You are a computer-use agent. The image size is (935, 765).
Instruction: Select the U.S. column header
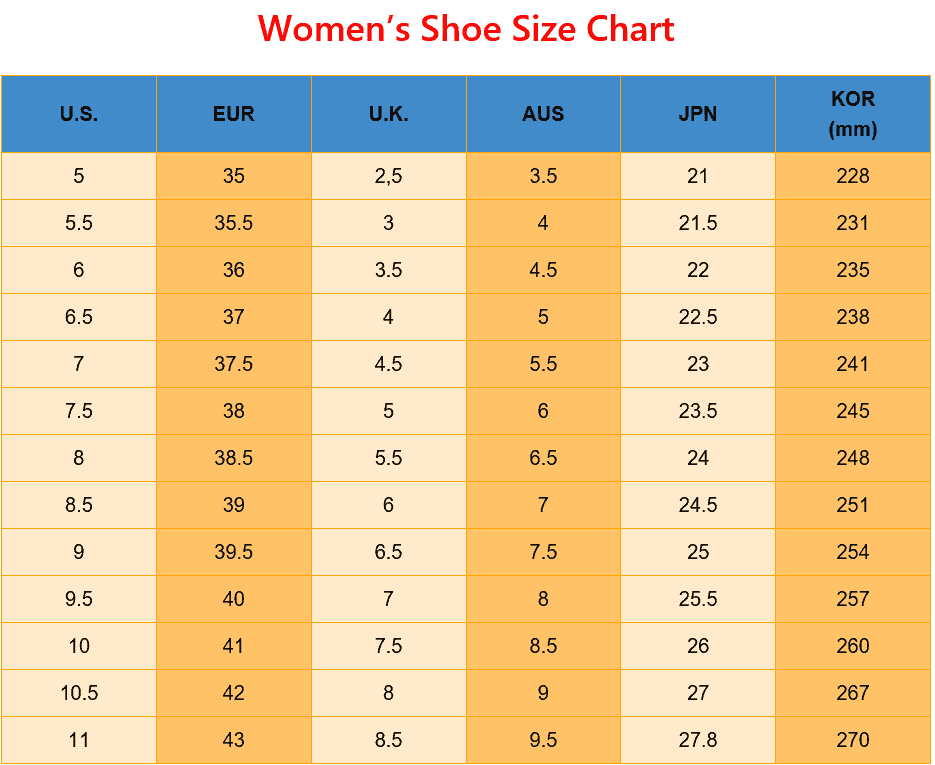pyautogui.click(x=79, y=114)
